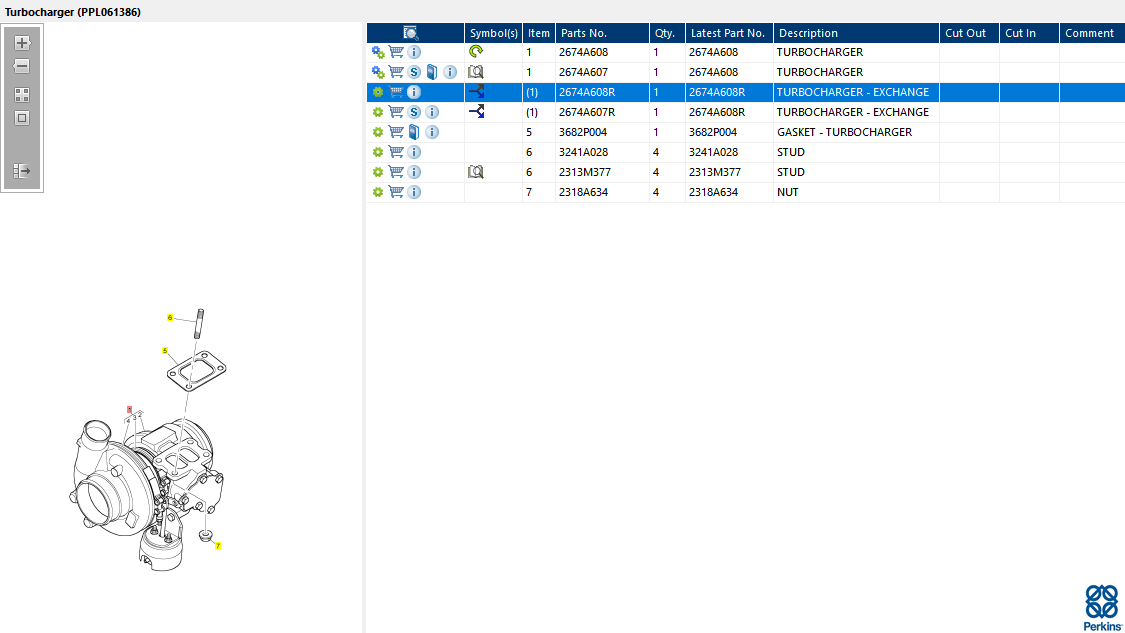Add gasket 3682P004 to the cart

[396, 132]
